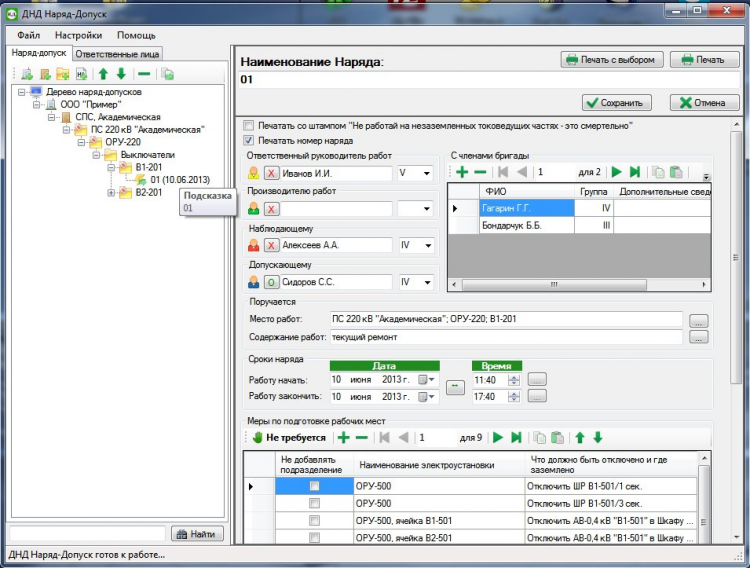Collapse the 'Выключатели' tree node
This screenshot has height=568, width=750.
pyautogui.click(x=96, y=155)
